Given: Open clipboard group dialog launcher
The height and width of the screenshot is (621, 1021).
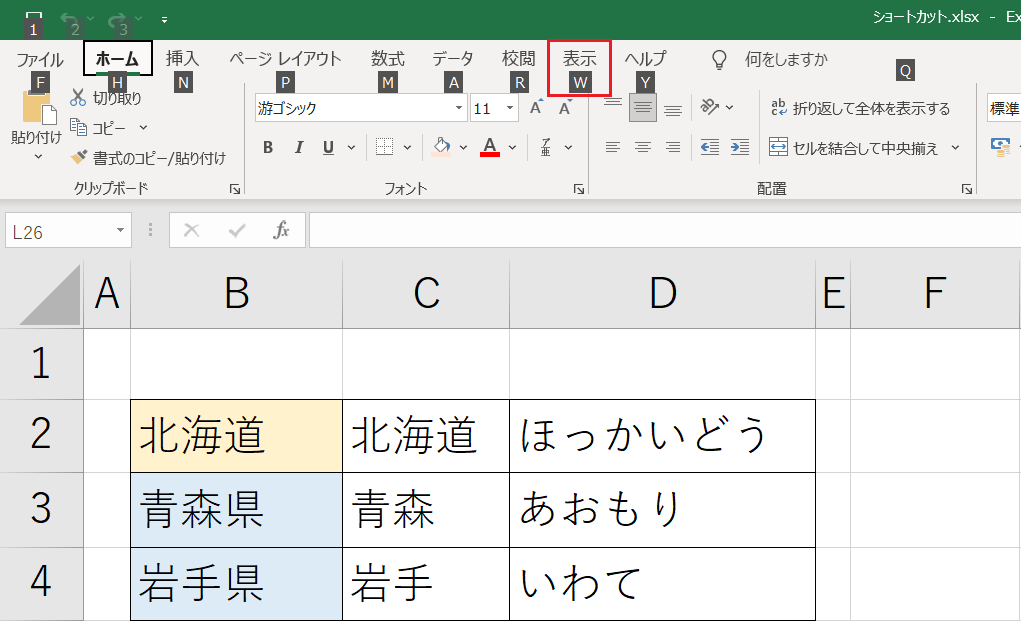Looking at the screenshot, I should [x=235, y=189].
